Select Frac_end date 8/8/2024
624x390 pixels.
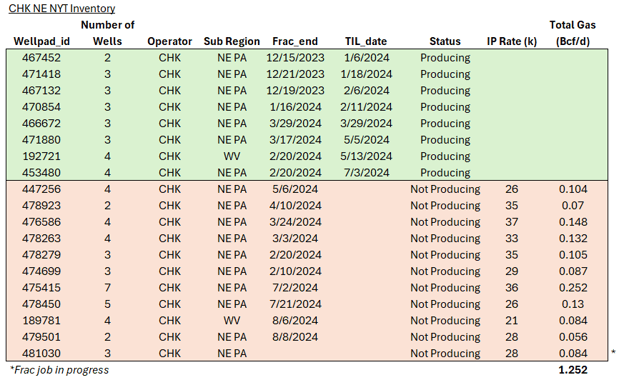(x=295, y=337)
